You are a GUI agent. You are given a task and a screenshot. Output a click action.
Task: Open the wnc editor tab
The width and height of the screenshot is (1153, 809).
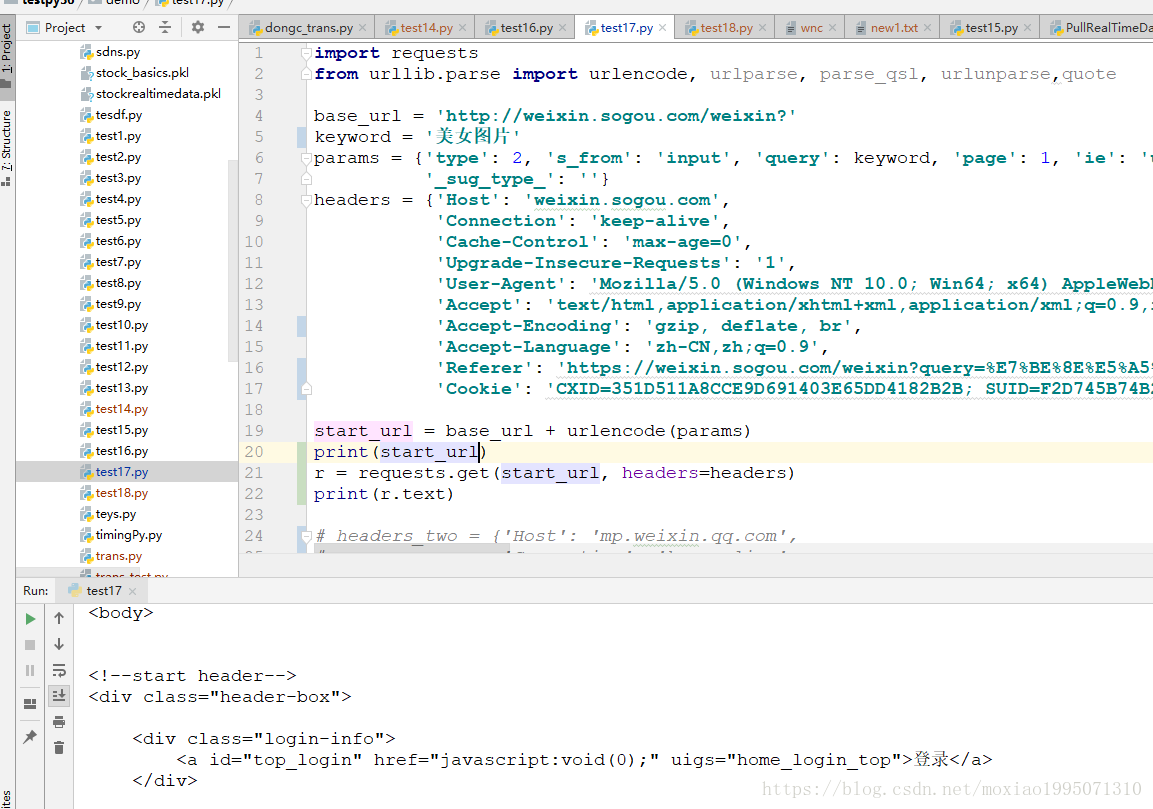point(811,28)
